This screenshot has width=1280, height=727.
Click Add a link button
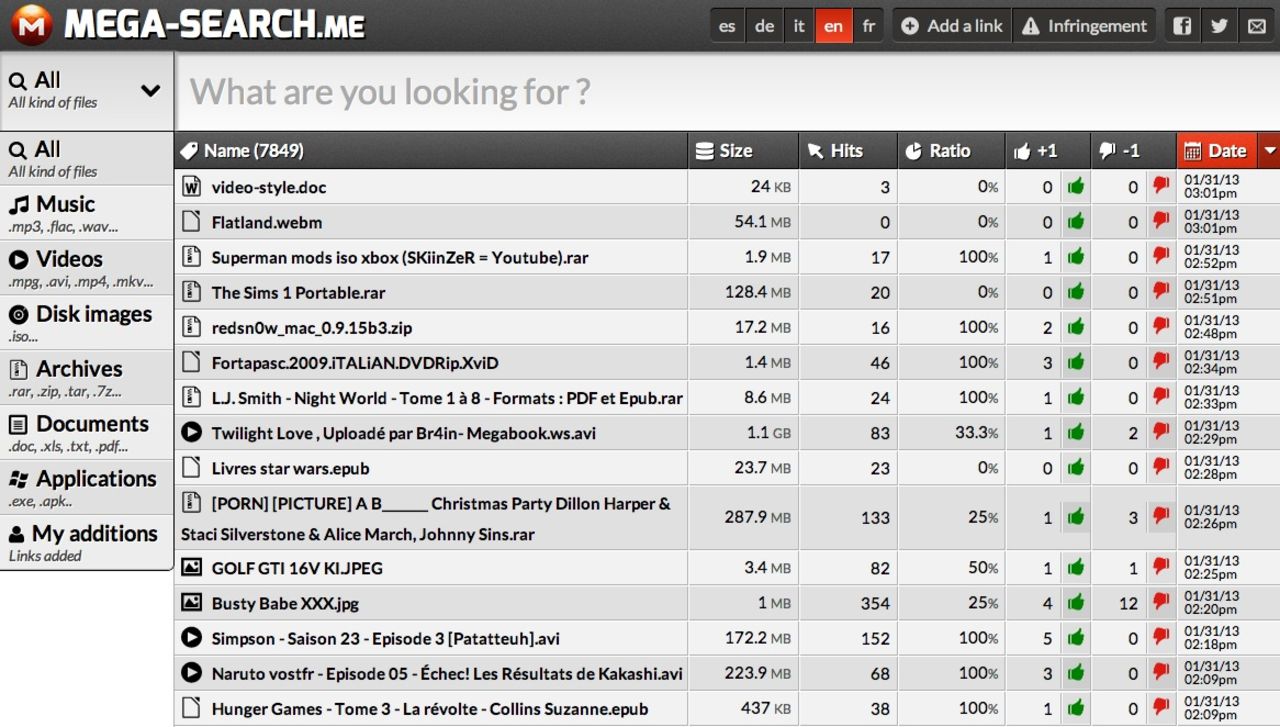point(952,26)
